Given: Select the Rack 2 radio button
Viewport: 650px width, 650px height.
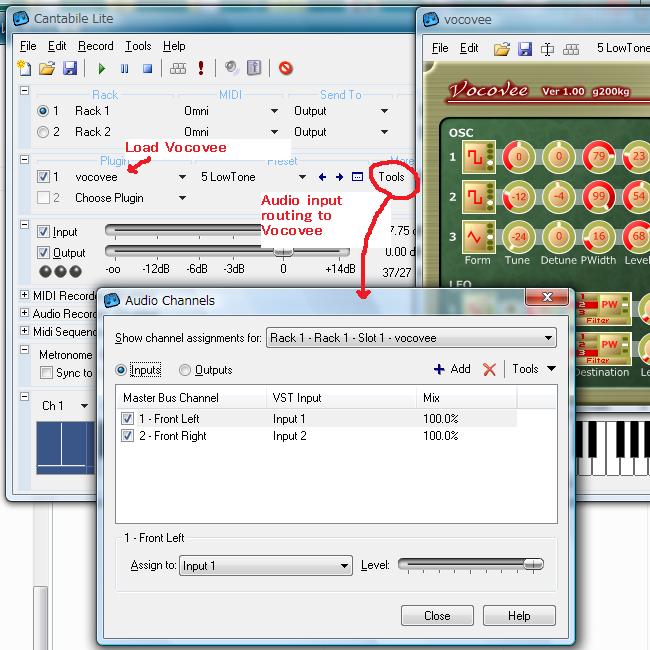Looking at the screenshot, I should tap(43, 132).
